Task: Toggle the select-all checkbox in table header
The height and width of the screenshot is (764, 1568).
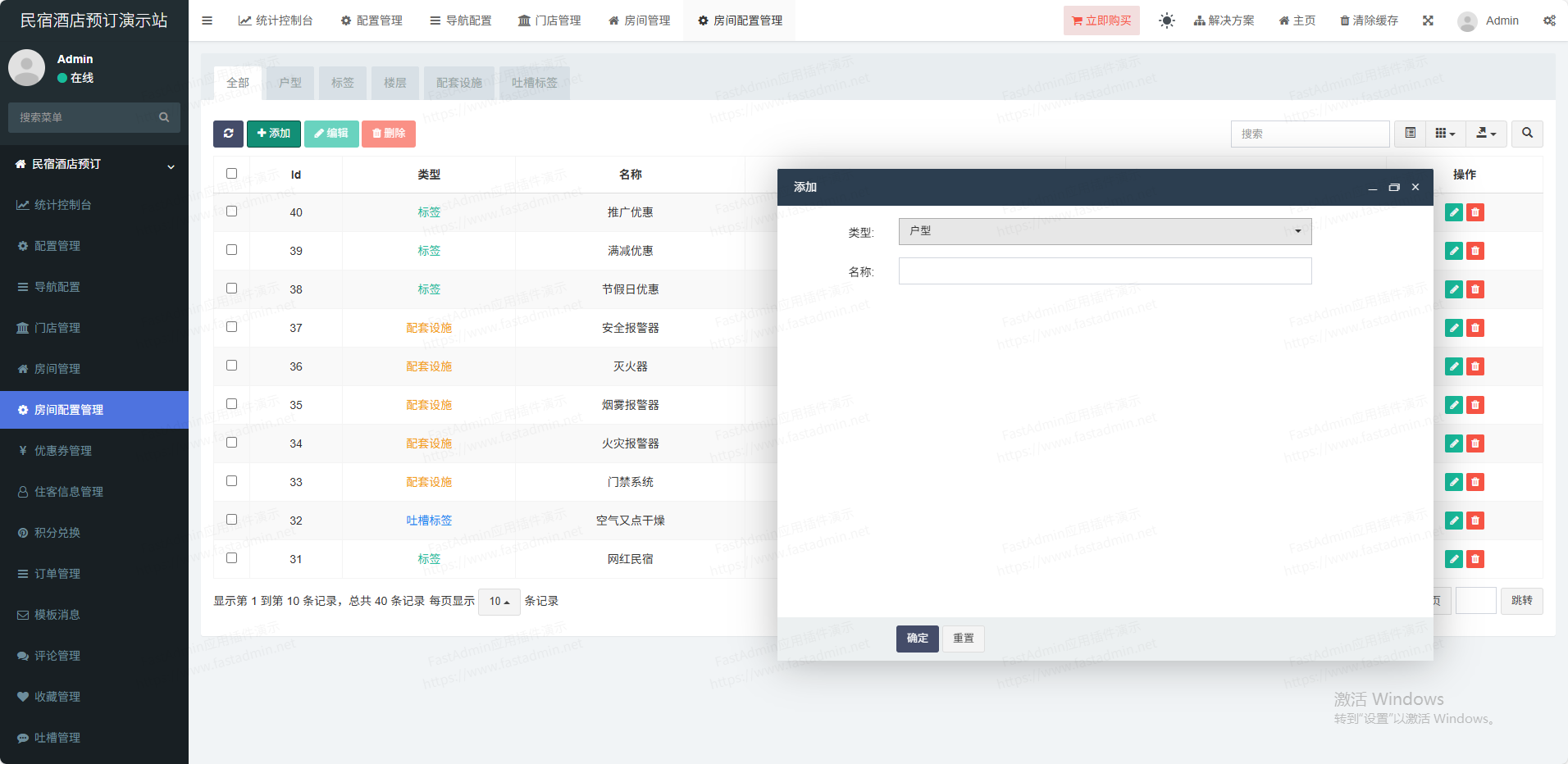Action: pyautogui.click(x=231, y=174)
